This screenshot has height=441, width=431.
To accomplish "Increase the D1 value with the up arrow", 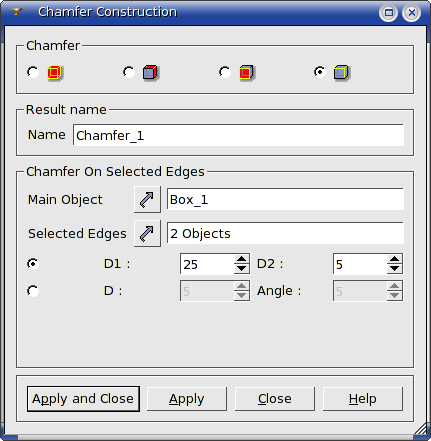I will point(241,259).
